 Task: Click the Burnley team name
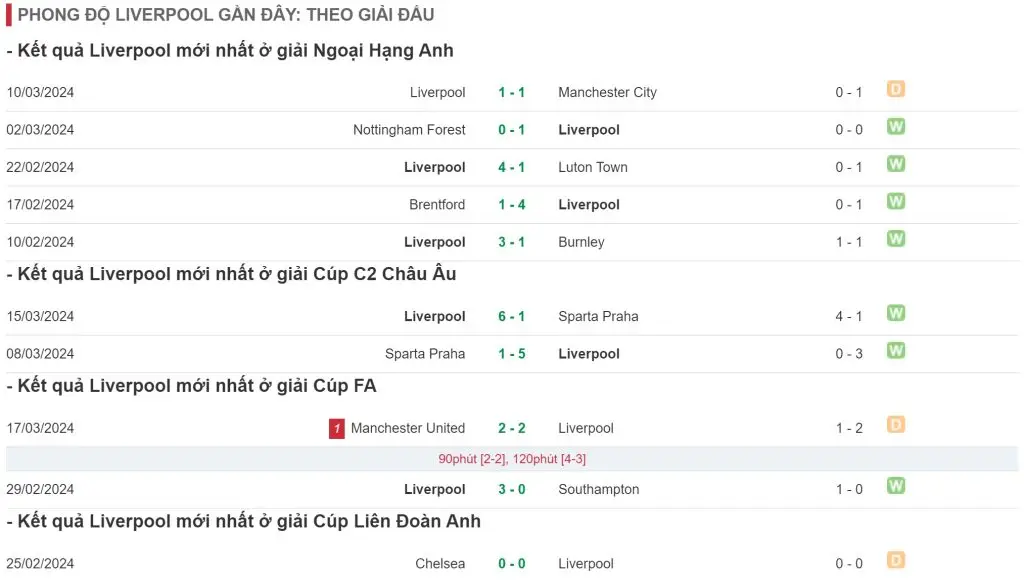(x=581, y=242)
